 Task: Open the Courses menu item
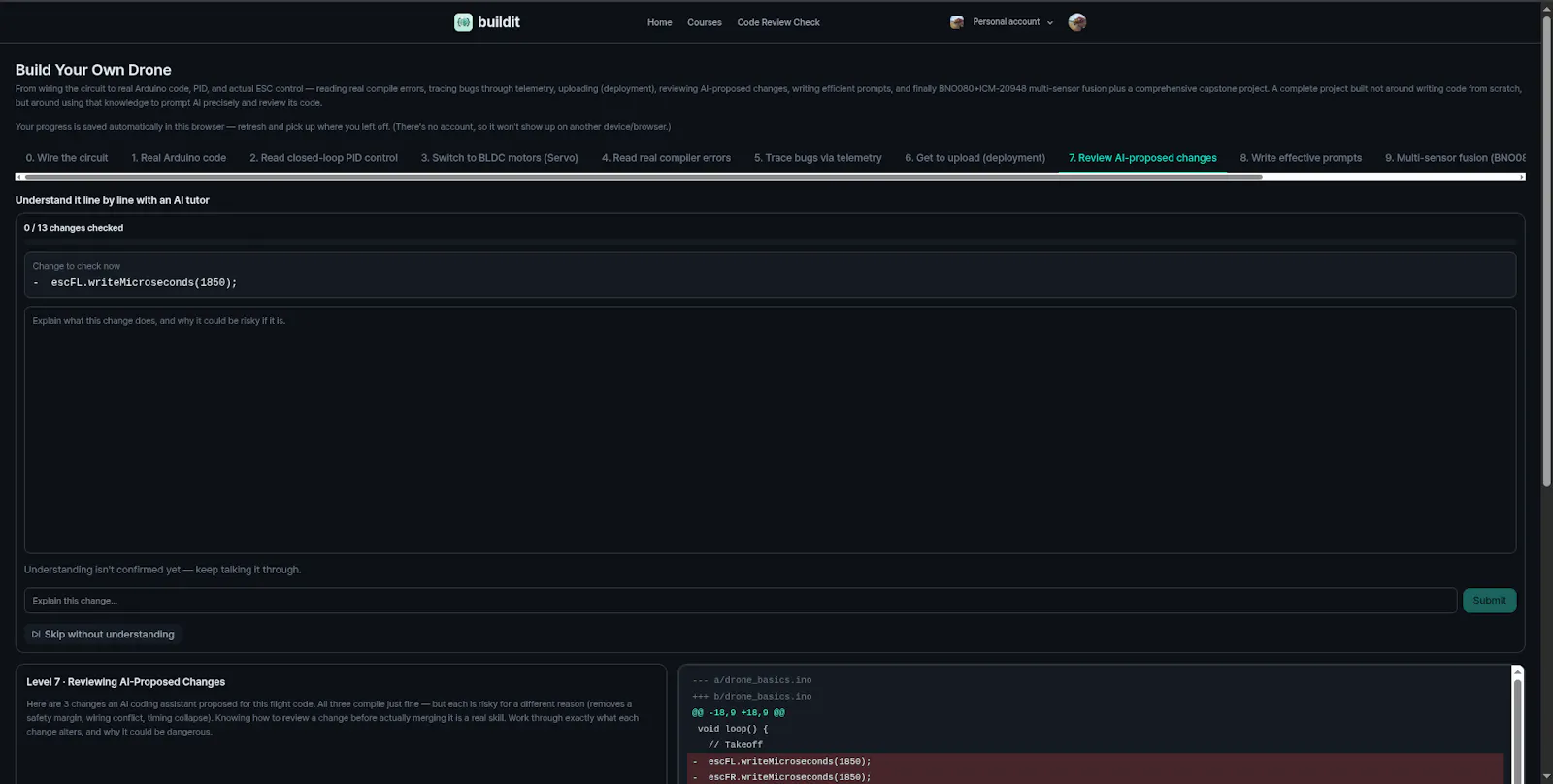(x=705, y=22)
